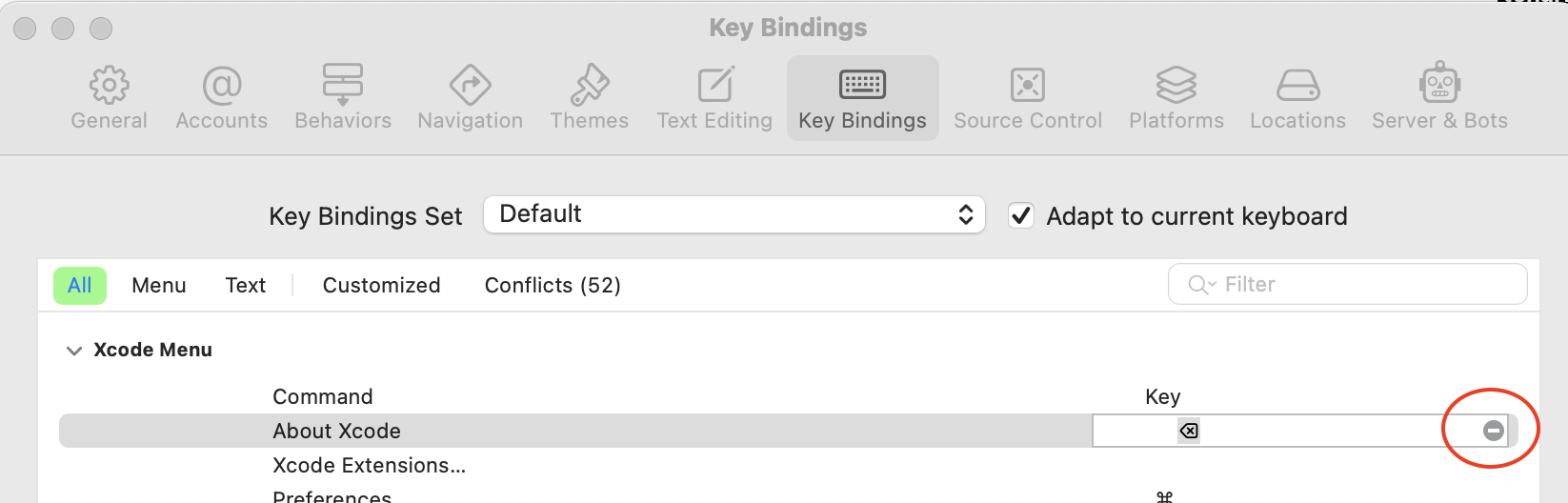Open Text Editing preferences
The height and width of the screenshot is (503, 1568).
(x=714, y=98)
